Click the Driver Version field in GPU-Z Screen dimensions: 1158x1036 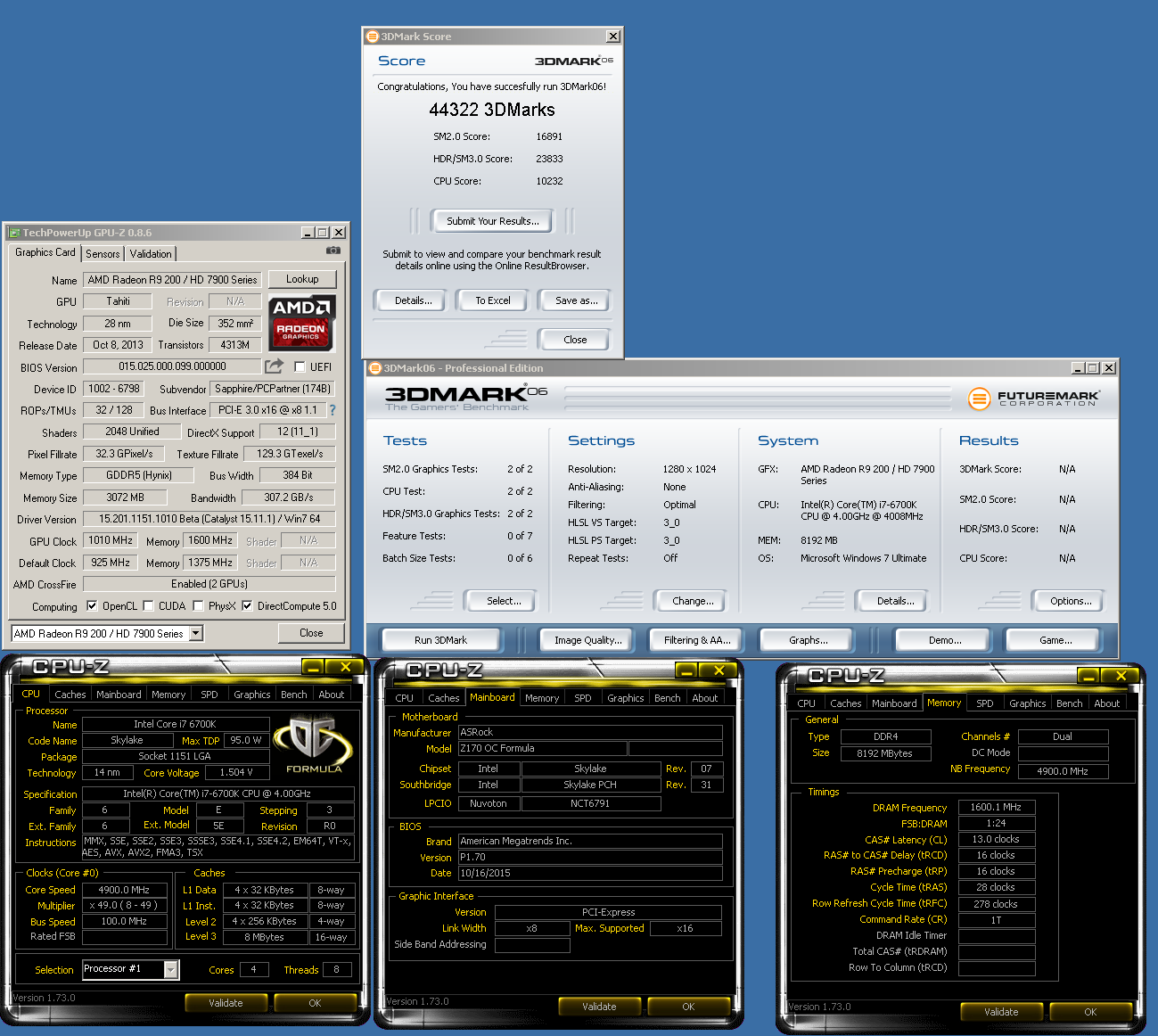click(x=209, y=519)
